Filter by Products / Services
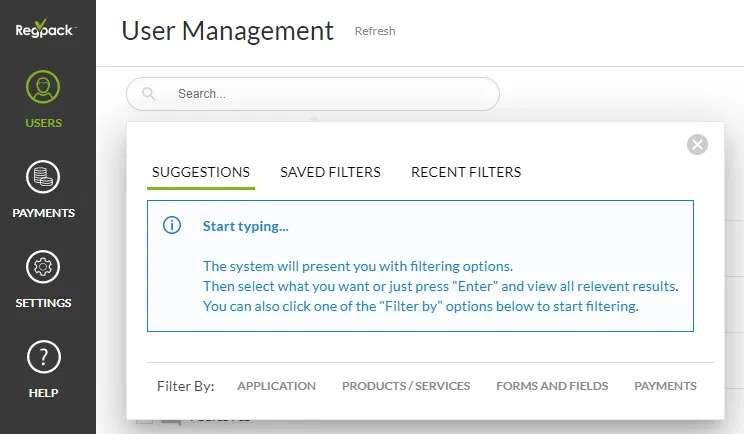Screen dimensions: 744x434 [x=406, y=386]
